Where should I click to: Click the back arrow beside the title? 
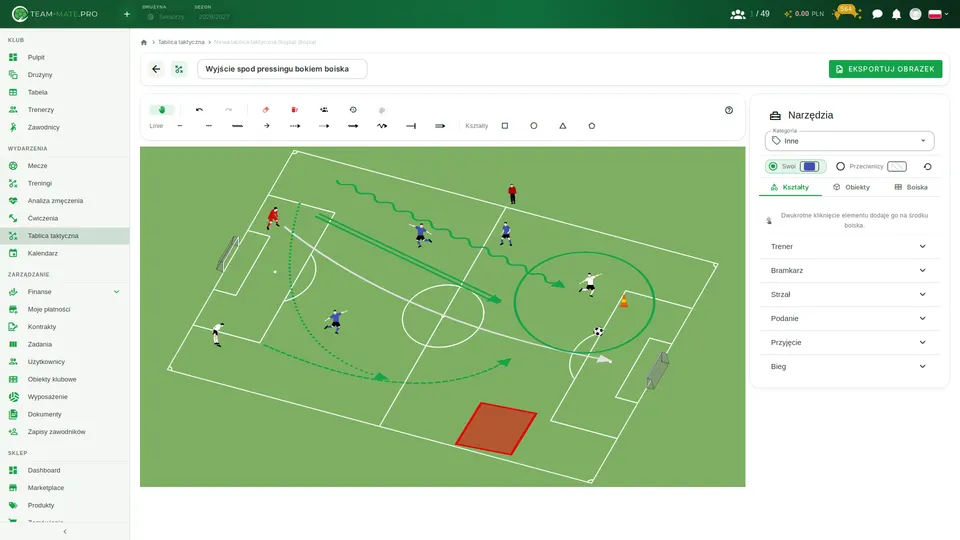pyautogui.click(x=156, y=69)
